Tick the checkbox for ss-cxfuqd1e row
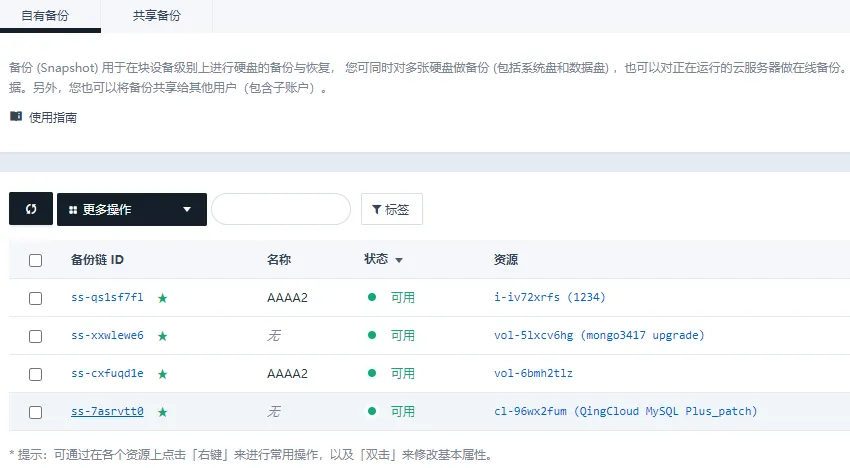The width and height of the screenshot is (850, 468). point(35,374)
